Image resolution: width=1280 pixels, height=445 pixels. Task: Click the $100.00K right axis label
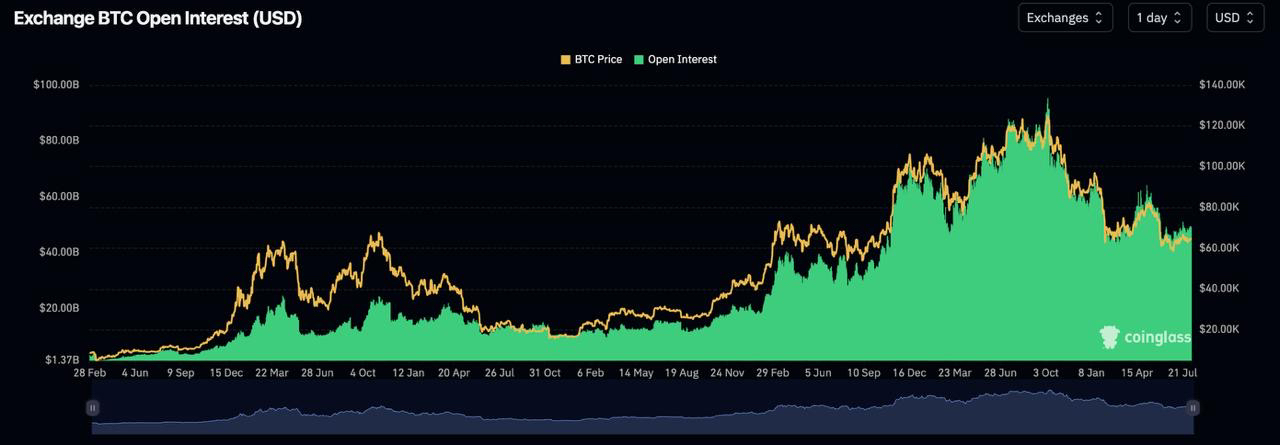click(x=1222, y=166)
